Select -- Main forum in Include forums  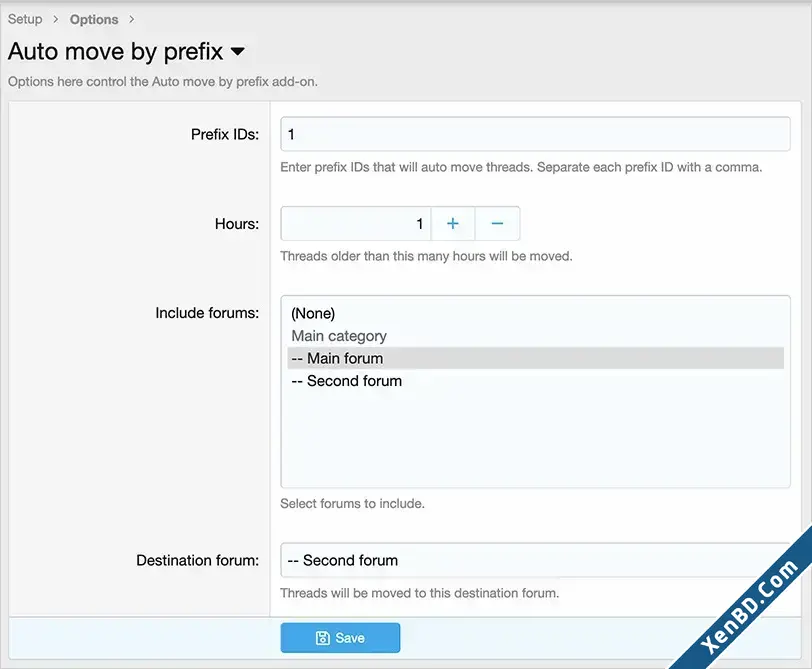[535, 358]
